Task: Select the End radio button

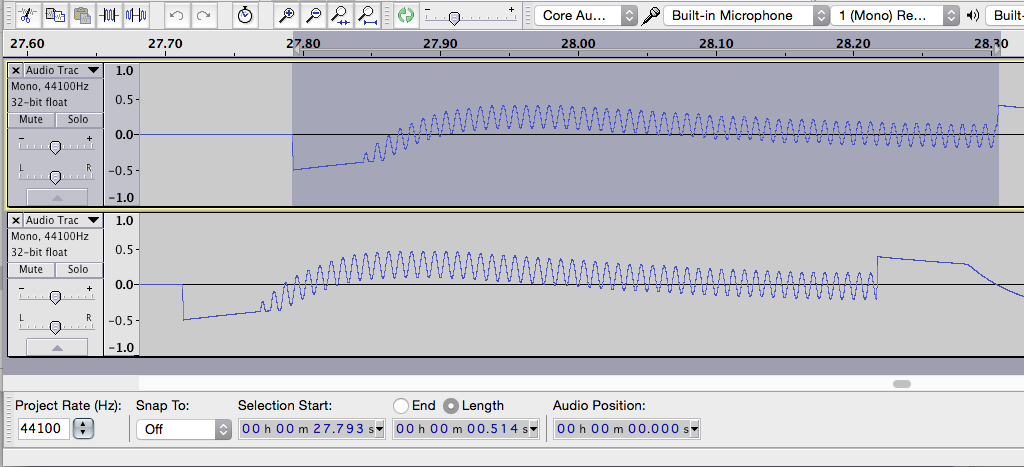Action: 401,406
